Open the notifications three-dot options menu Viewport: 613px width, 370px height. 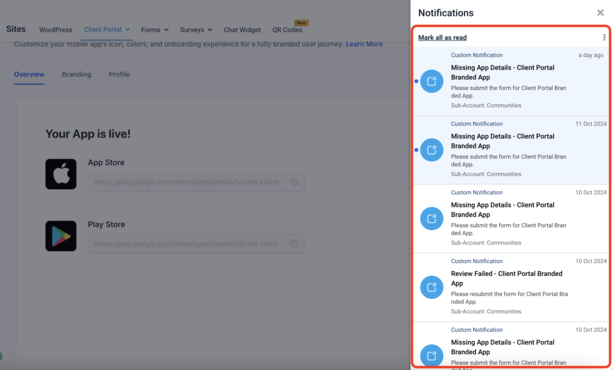(604, 37)
